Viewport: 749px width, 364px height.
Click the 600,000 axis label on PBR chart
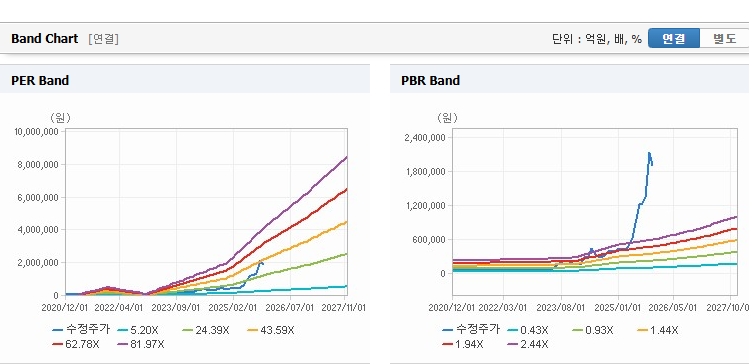pos(429,239)
